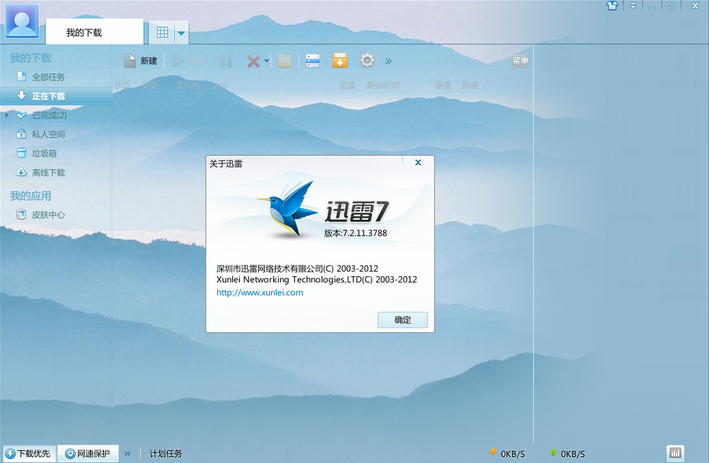Click the orange download box icon
Screen dimensions: 709x463
tap(340, 61)
